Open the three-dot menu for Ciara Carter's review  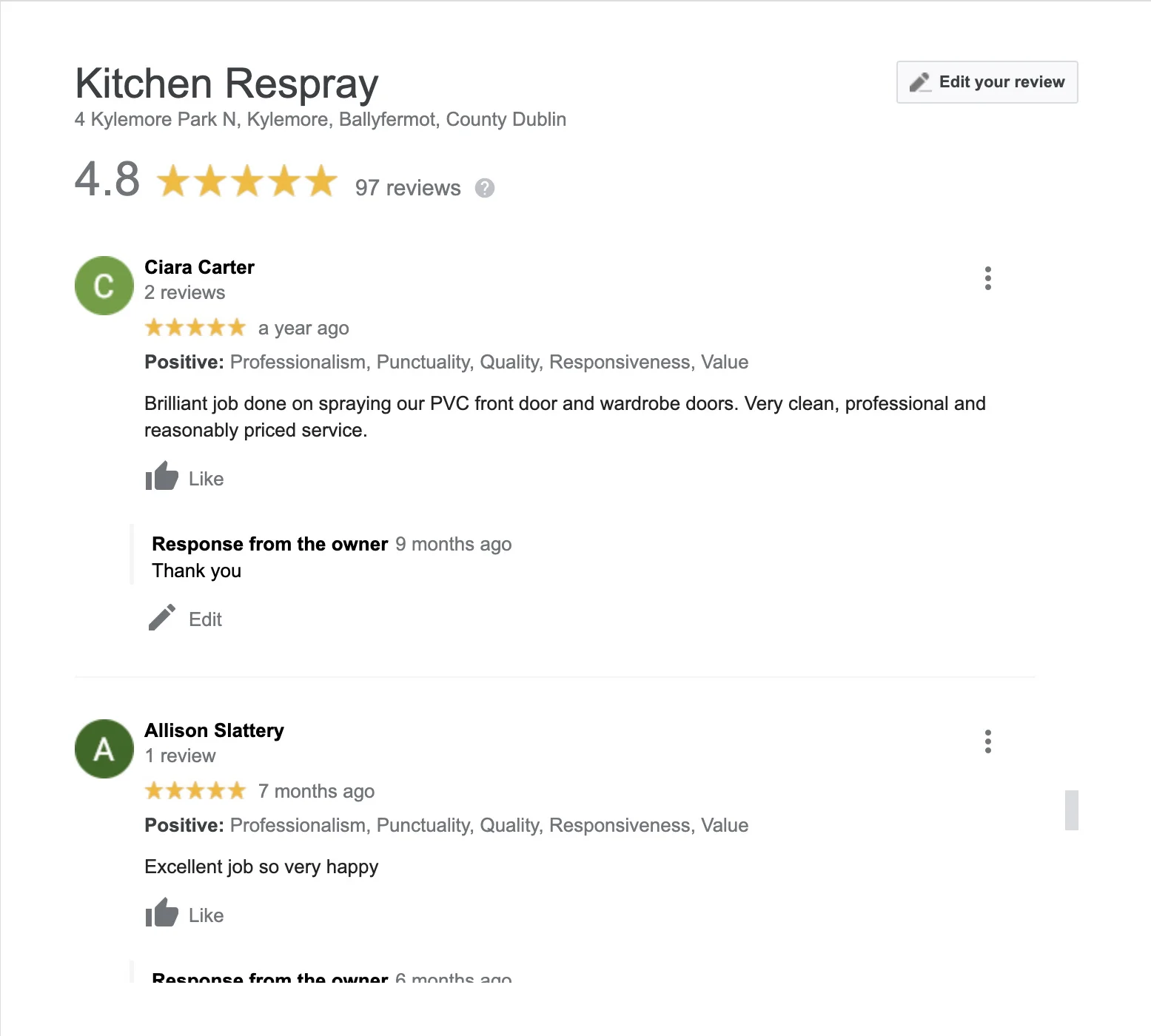tap(987, 278)
